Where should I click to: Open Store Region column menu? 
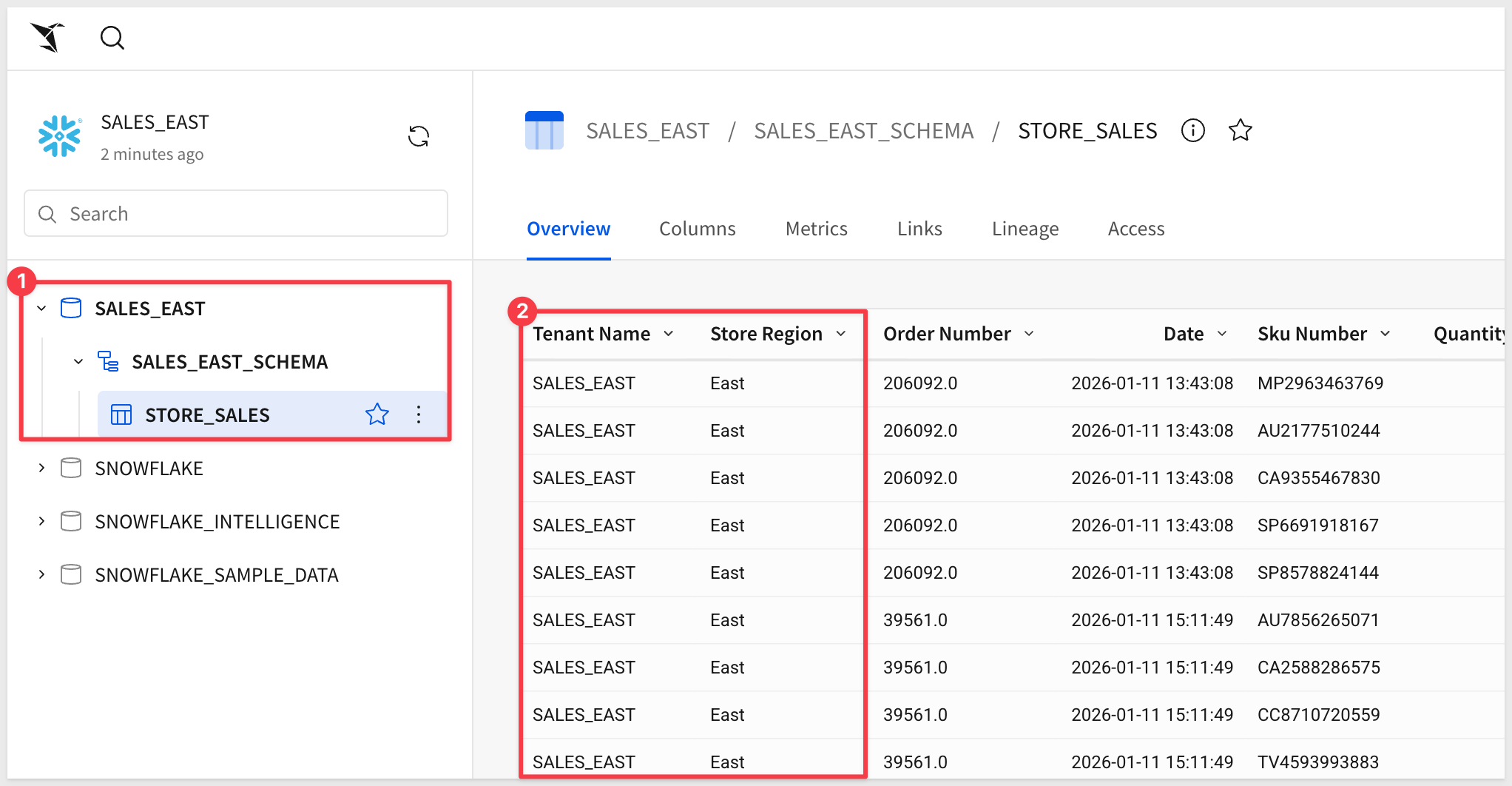click(x=841, y=334)
